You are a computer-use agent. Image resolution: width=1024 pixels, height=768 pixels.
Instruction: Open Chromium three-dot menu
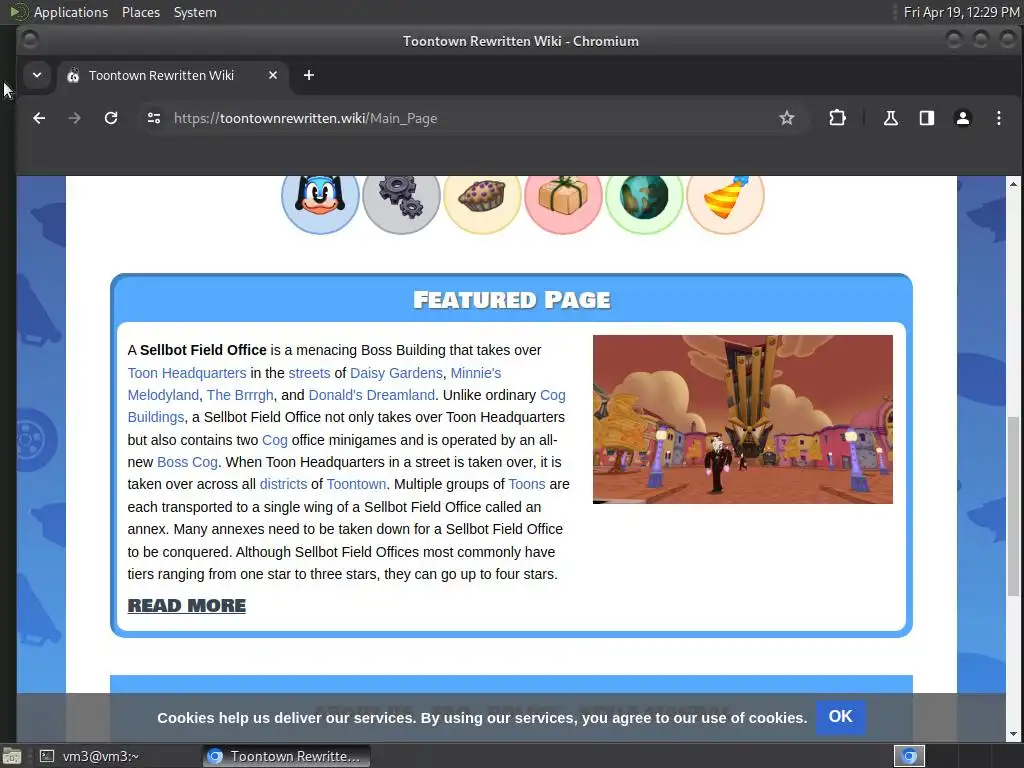[999, 118]
